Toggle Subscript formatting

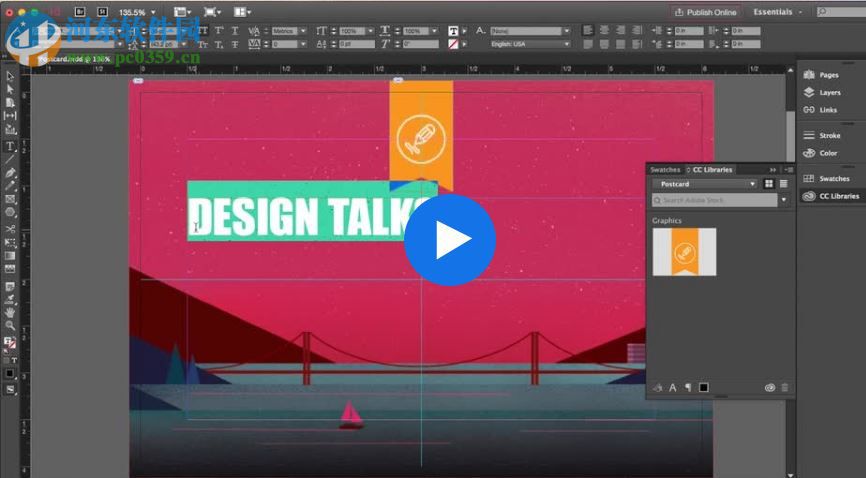[219, 44]
